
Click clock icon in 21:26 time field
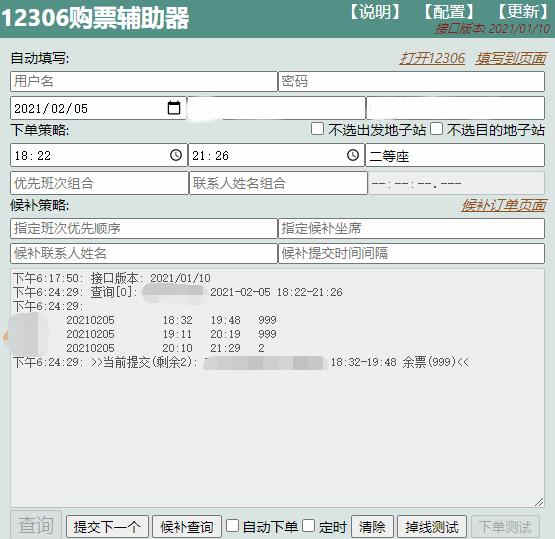(353, 155)
